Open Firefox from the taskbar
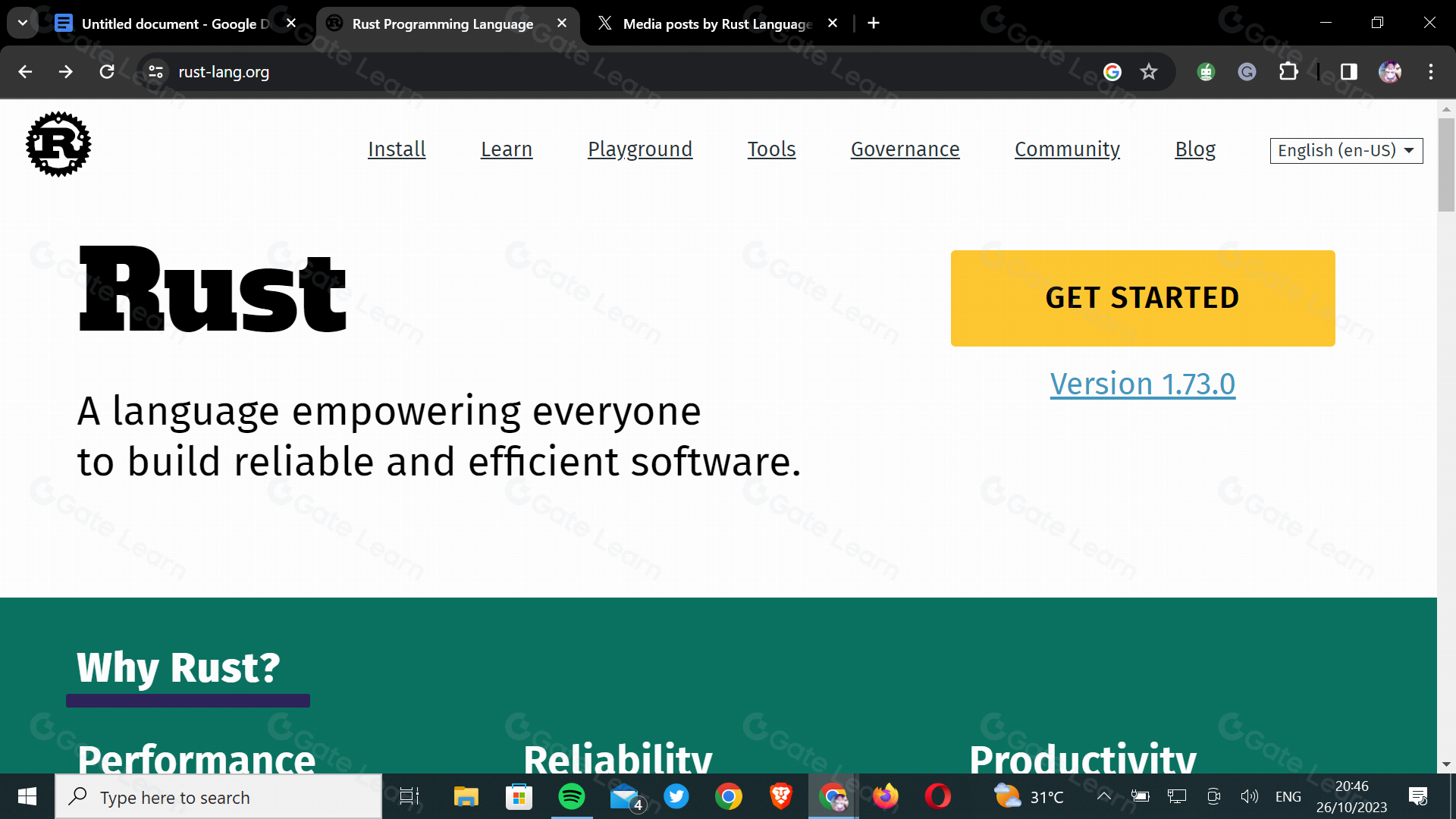 coord(885,797)
